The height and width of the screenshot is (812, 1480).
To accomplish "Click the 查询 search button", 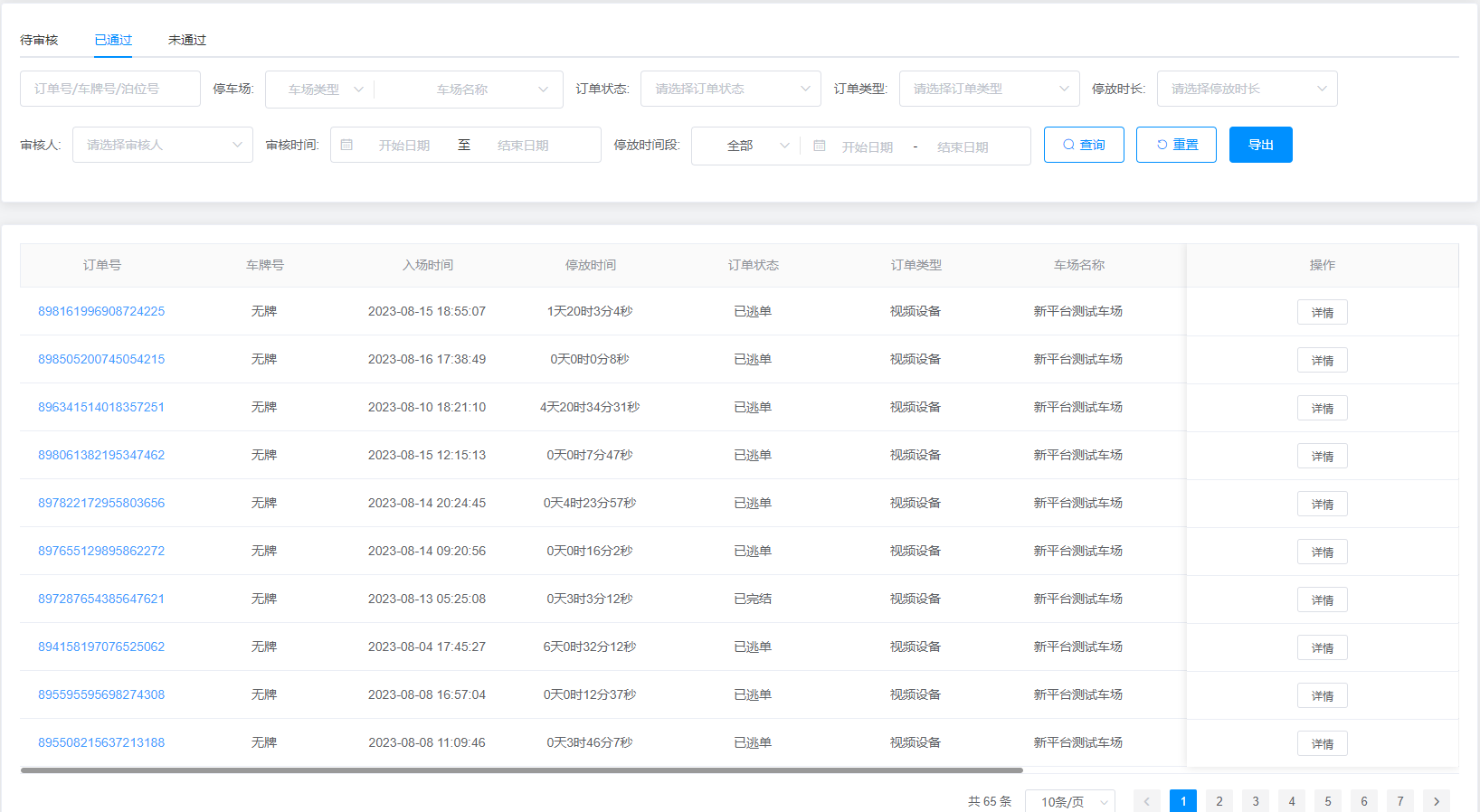I will tap(1084, 145).
